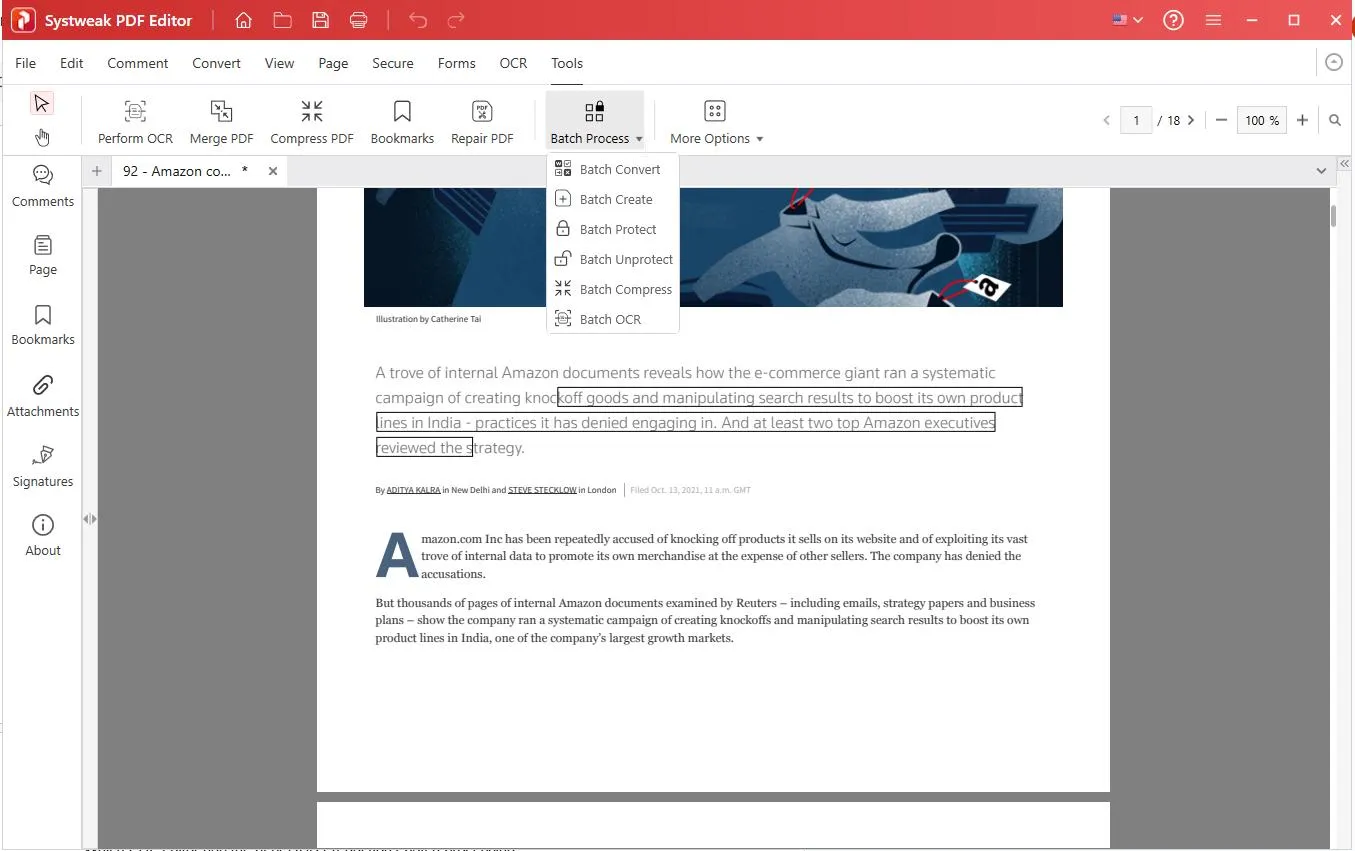The height and width of the screenshot is (851, 1355).
Task: Open a file with the folder icon
Action: 282,20
